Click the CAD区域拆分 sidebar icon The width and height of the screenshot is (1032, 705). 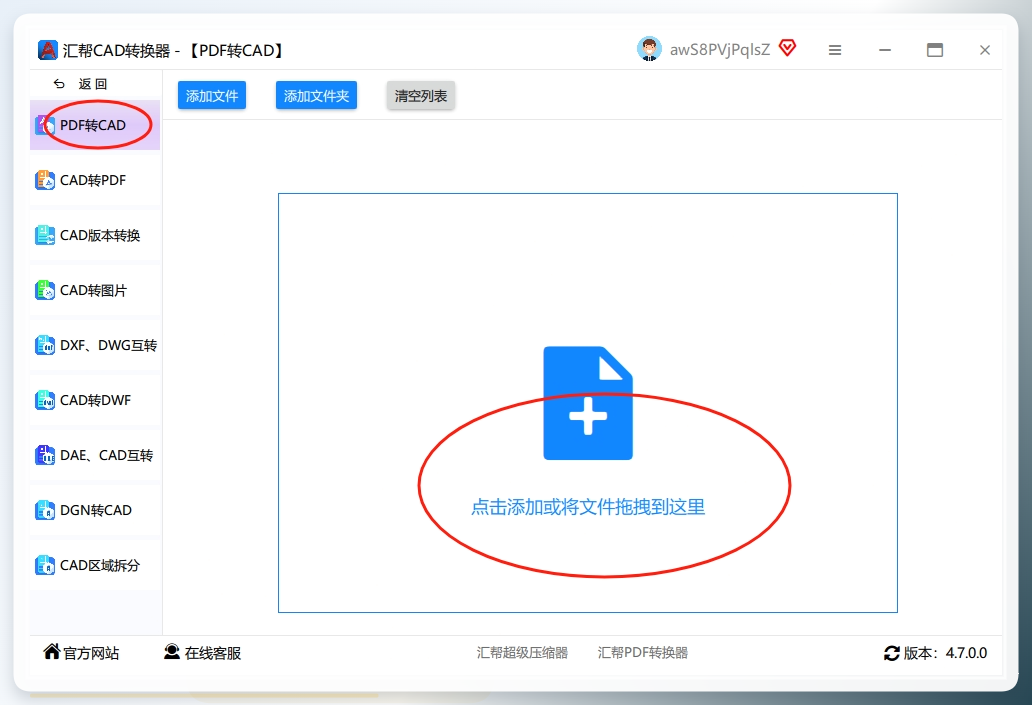[45, 565]
